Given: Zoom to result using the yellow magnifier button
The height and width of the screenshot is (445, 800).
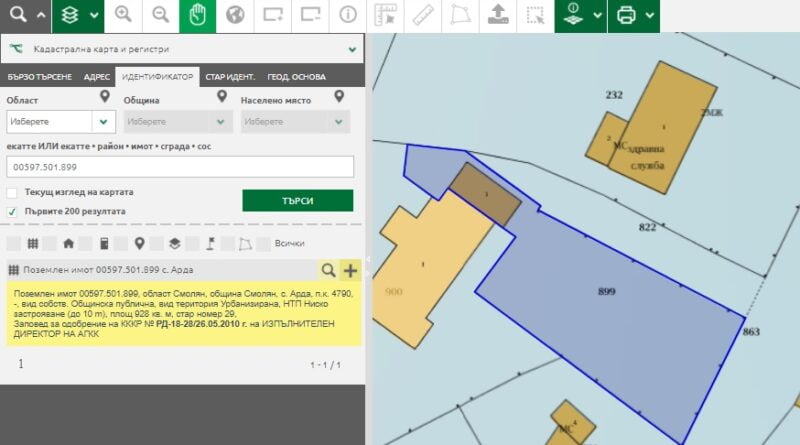Looking at the screenshot, I should [328, 270].
